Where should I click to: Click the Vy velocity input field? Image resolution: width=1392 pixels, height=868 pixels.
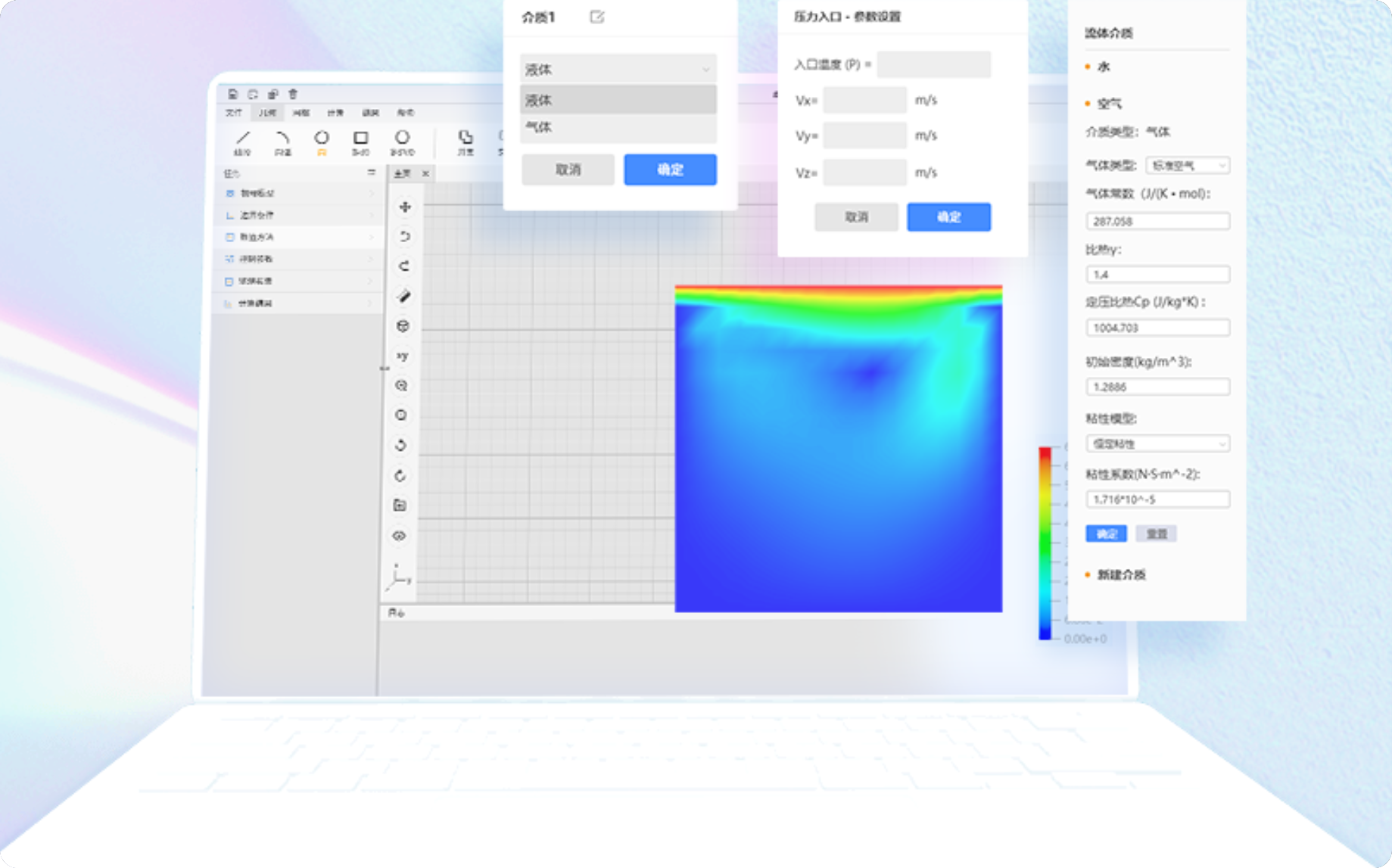[865, 135]
